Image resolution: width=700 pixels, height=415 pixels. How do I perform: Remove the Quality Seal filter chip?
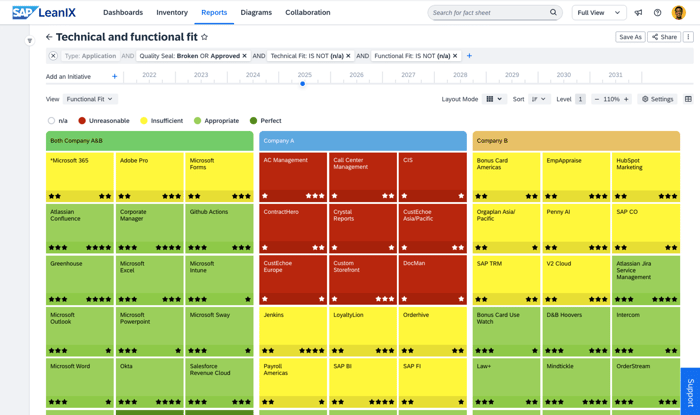(x=245, y=56)
